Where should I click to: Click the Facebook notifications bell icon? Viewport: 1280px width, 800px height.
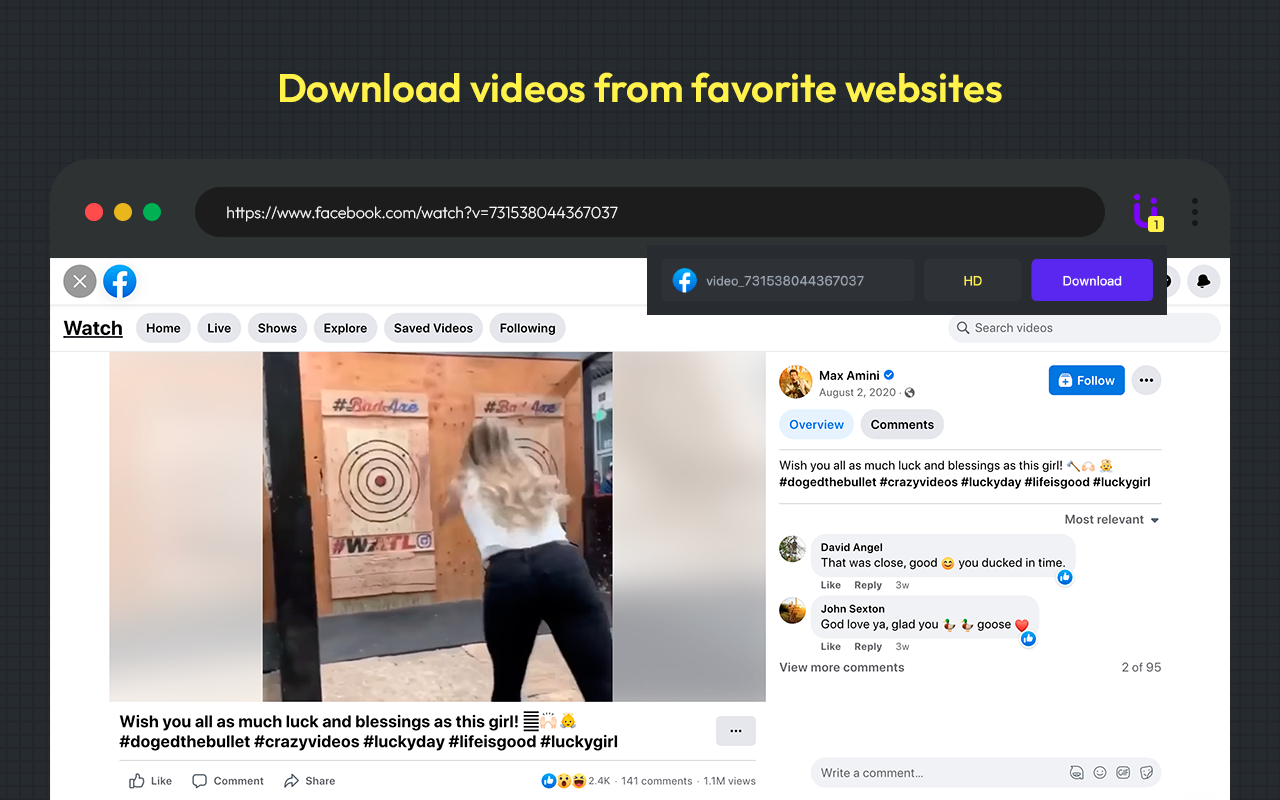1204,281
